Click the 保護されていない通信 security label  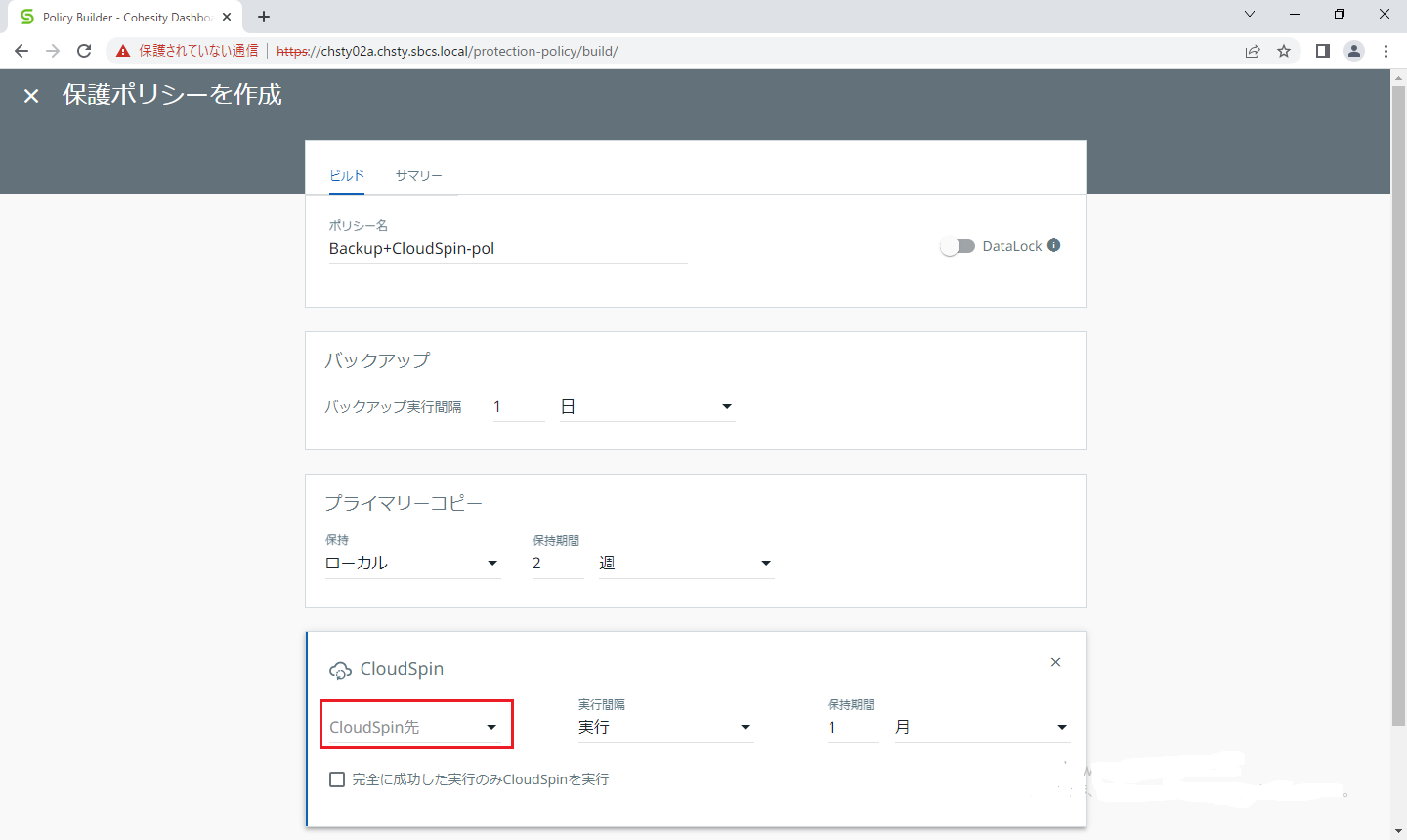click(x=198, y=51)
